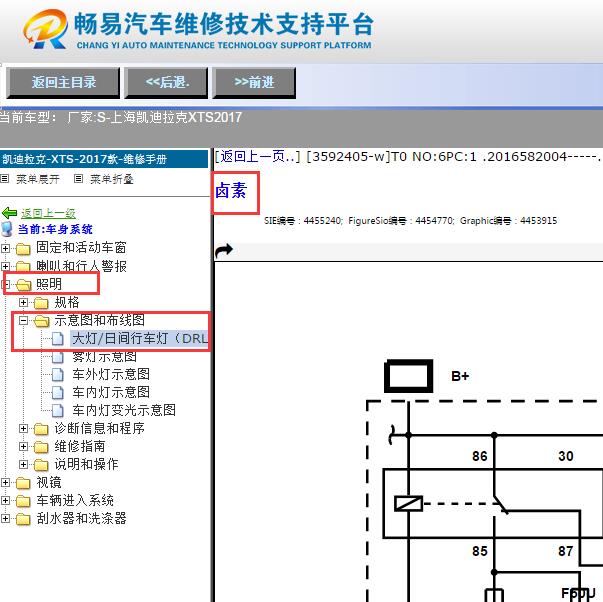Screen dimensions: 603x602
Task: Expand the 诊断信息和程序 folder
Action: tap(23, 428)
